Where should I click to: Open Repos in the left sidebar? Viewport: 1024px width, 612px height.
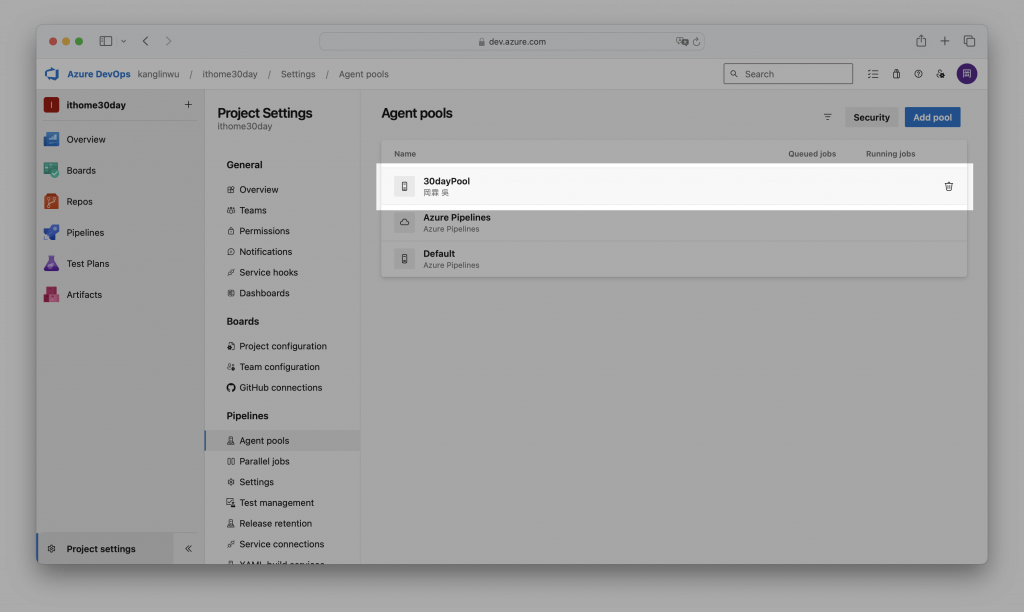pos(79,201)
